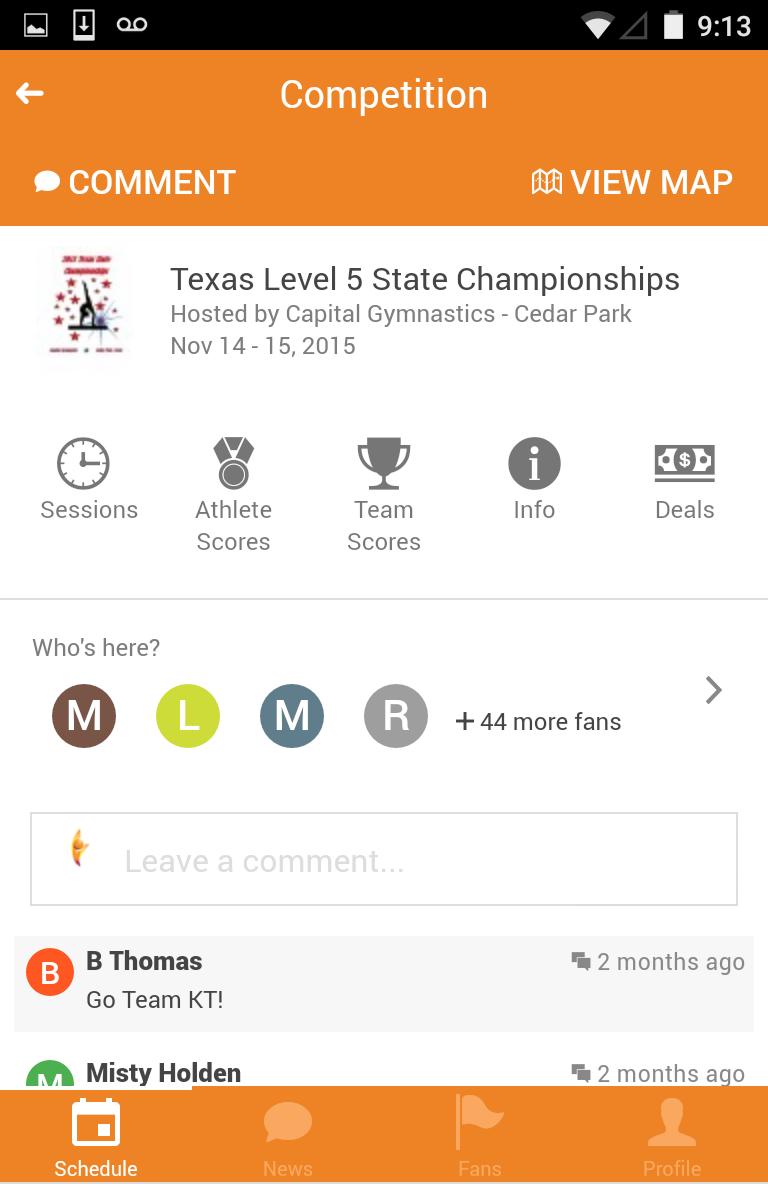Image resolution: width=768 pixels, height=1184 pixels.
Task: Open the Sessions clock icon
Action: [x=84, y=463]
